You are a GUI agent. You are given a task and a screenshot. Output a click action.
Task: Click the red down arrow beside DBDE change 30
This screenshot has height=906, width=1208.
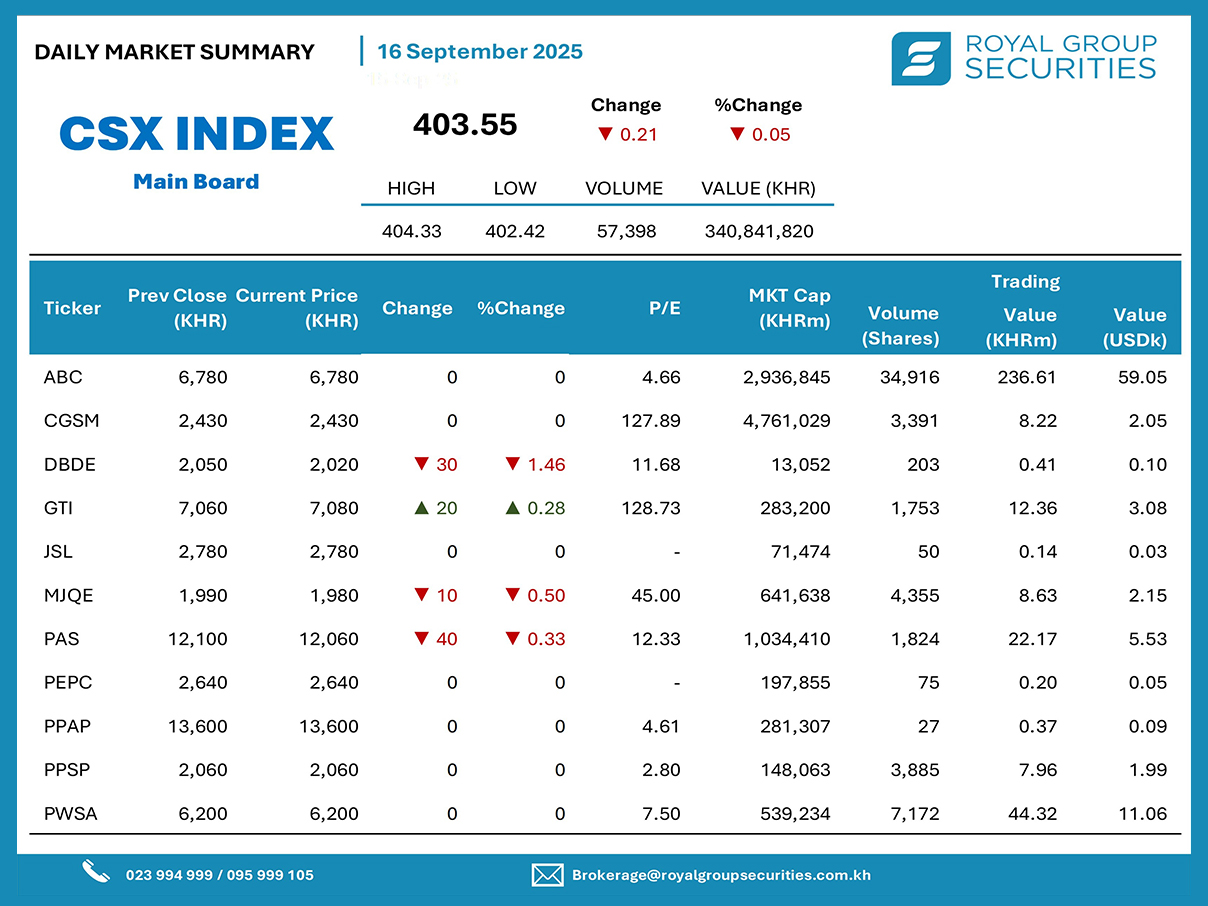[421, 464]
